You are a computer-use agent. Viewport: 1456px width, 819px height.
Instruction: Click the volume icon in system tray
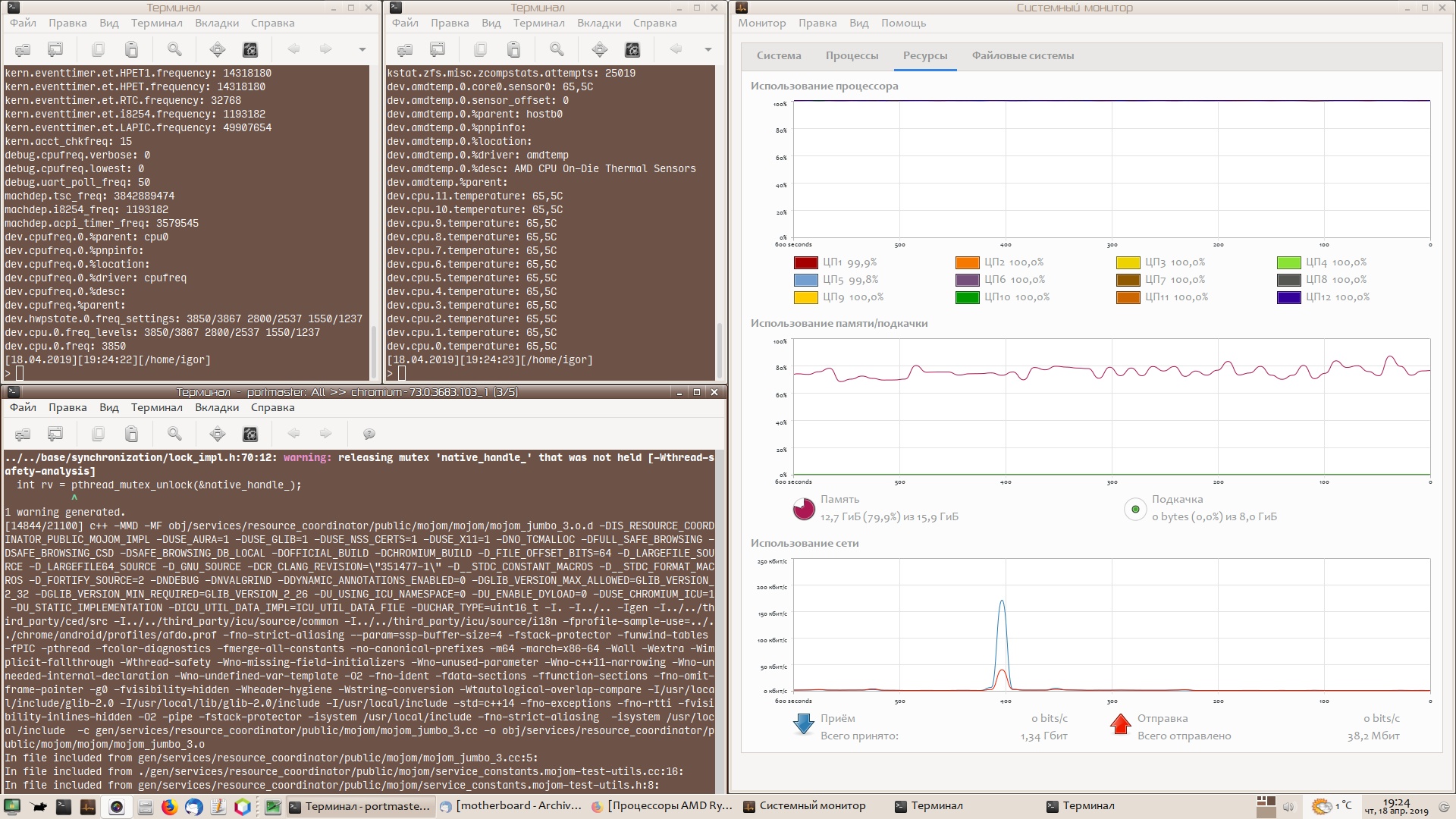[x=1288, y=806]
